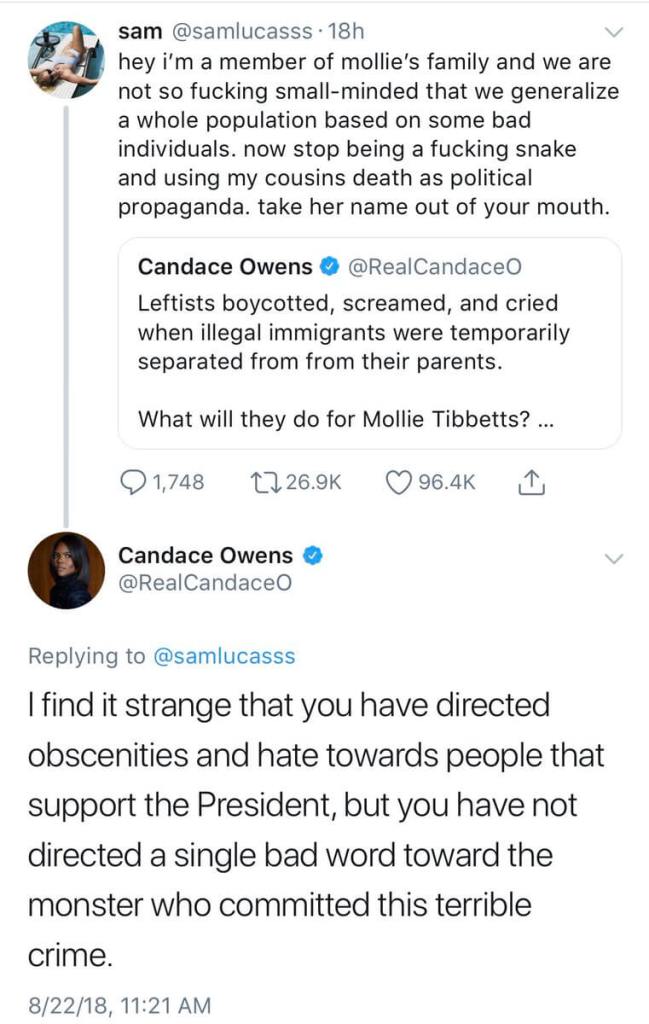This screenshot has width=649, height=1024.
Task: Open Candace Owens' round profile avatar
Action: [67, 570]
